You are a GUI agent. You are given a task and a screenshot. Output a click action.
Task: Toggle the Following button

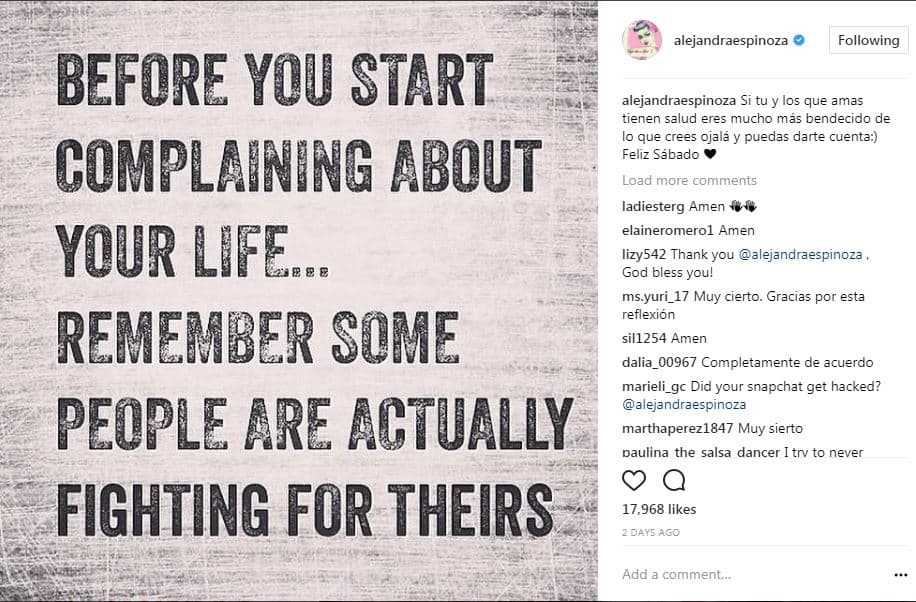868,40
